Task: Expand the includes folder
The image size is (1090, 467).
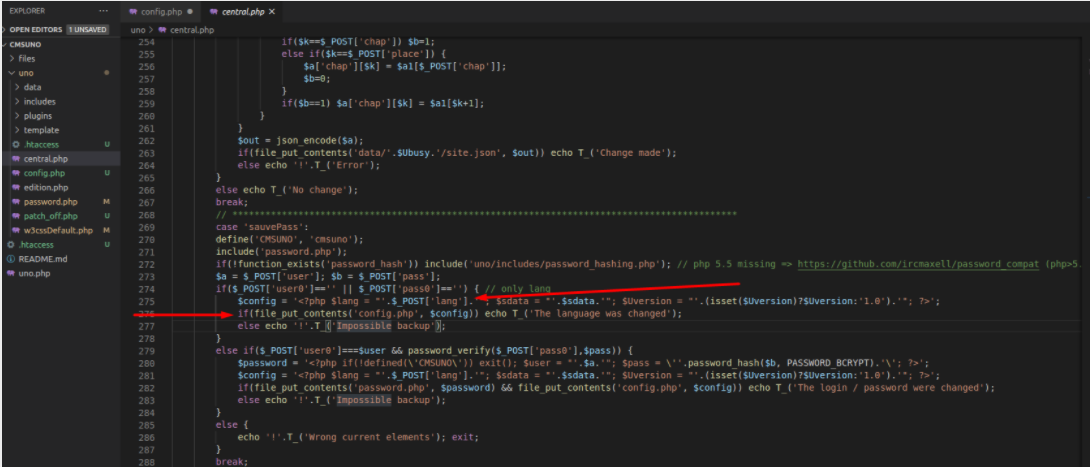Action: click(x=18, y=102)
